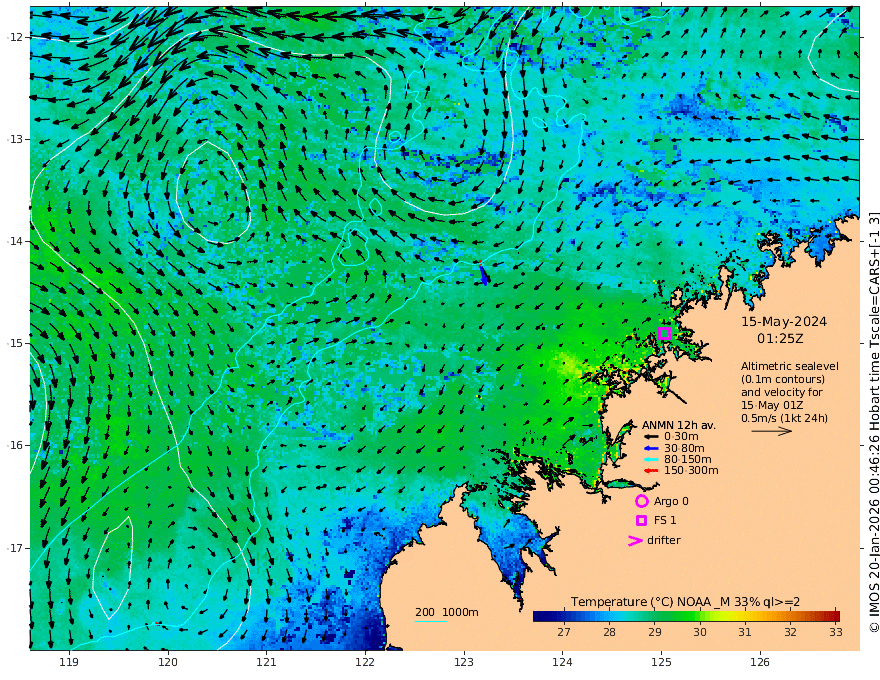Click the 'and velocity for' caption line
This screenshot has height=680, width=880.
(782, 392)
